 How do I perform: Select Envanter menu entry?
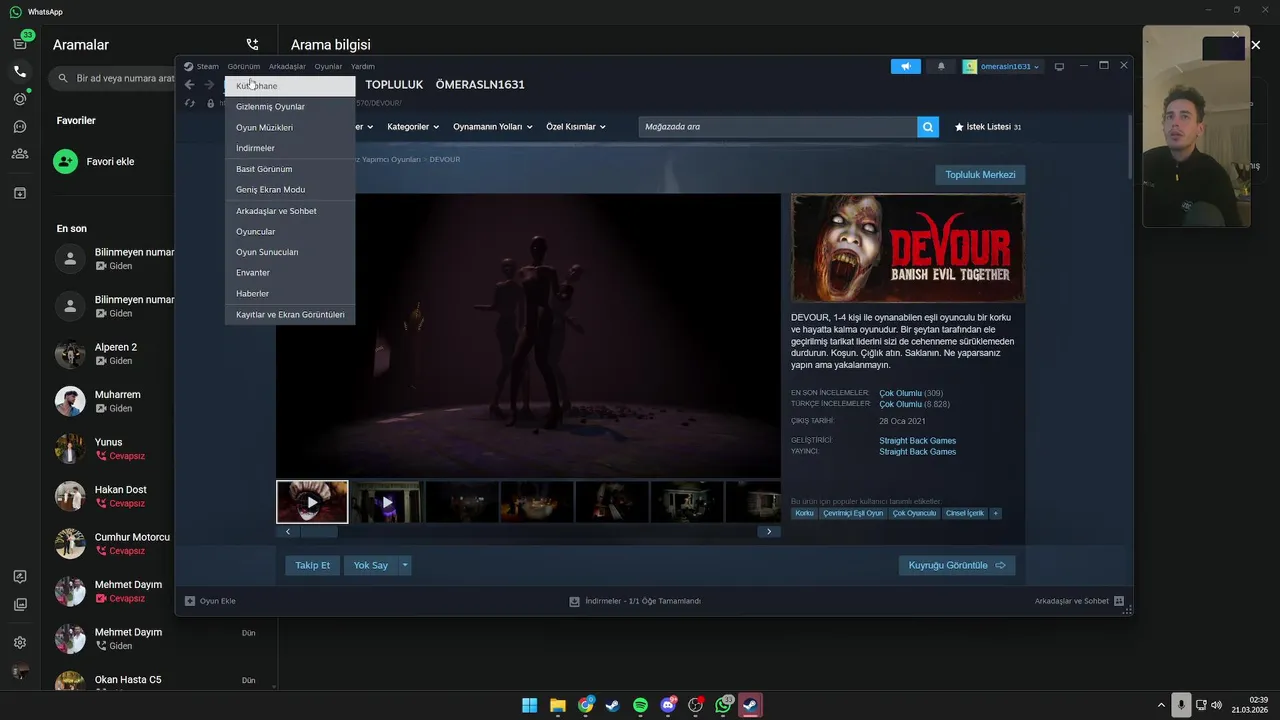pyautogui.click(x=290, y=273)
